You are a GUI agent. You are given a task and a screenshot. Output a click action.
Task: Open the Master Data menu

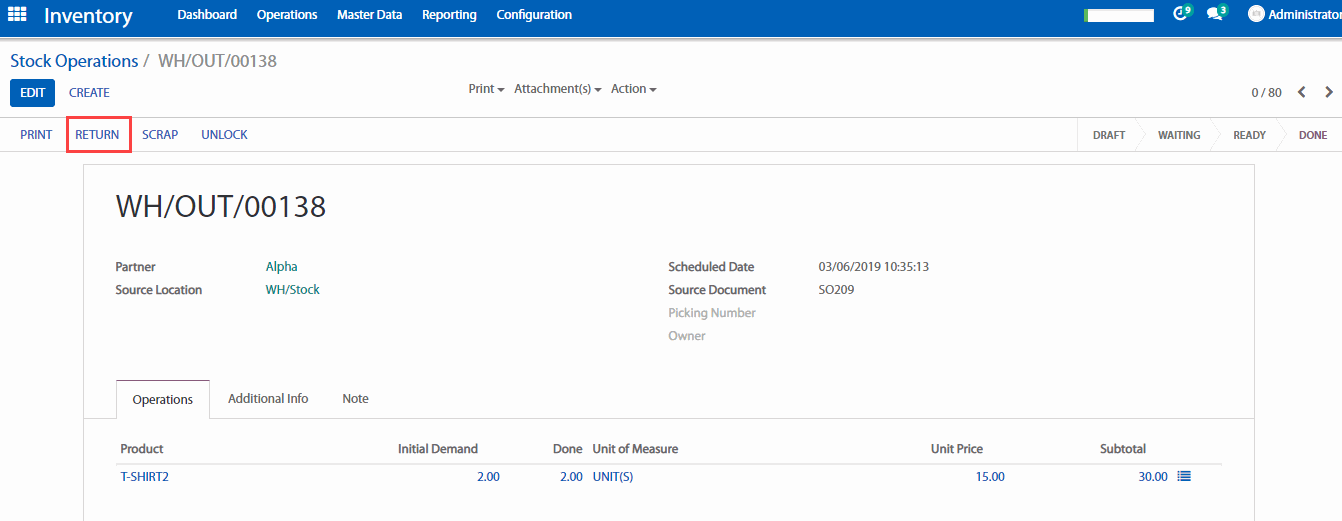pos(369,15)
